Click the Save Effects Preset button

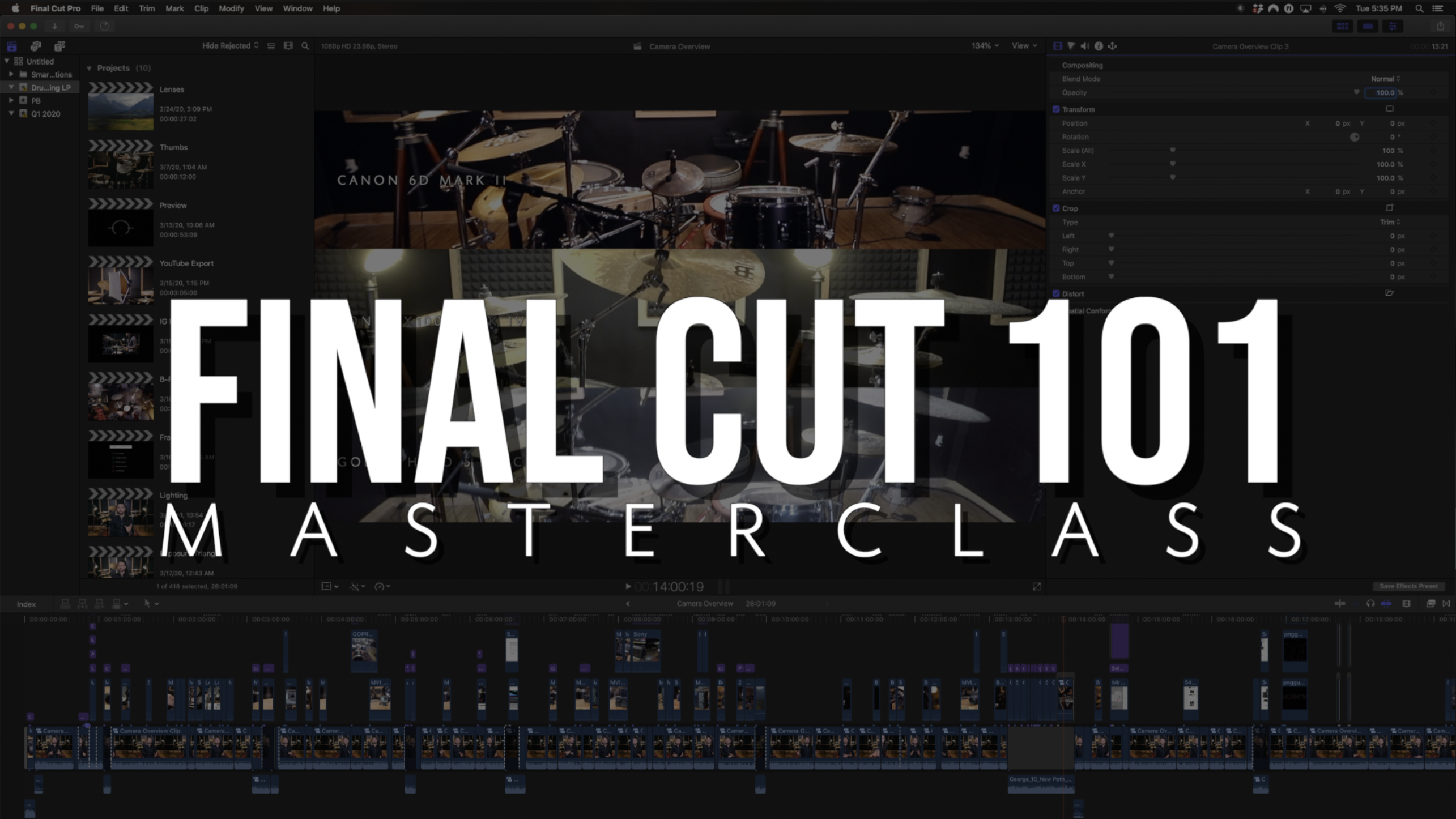(1409, 586)
